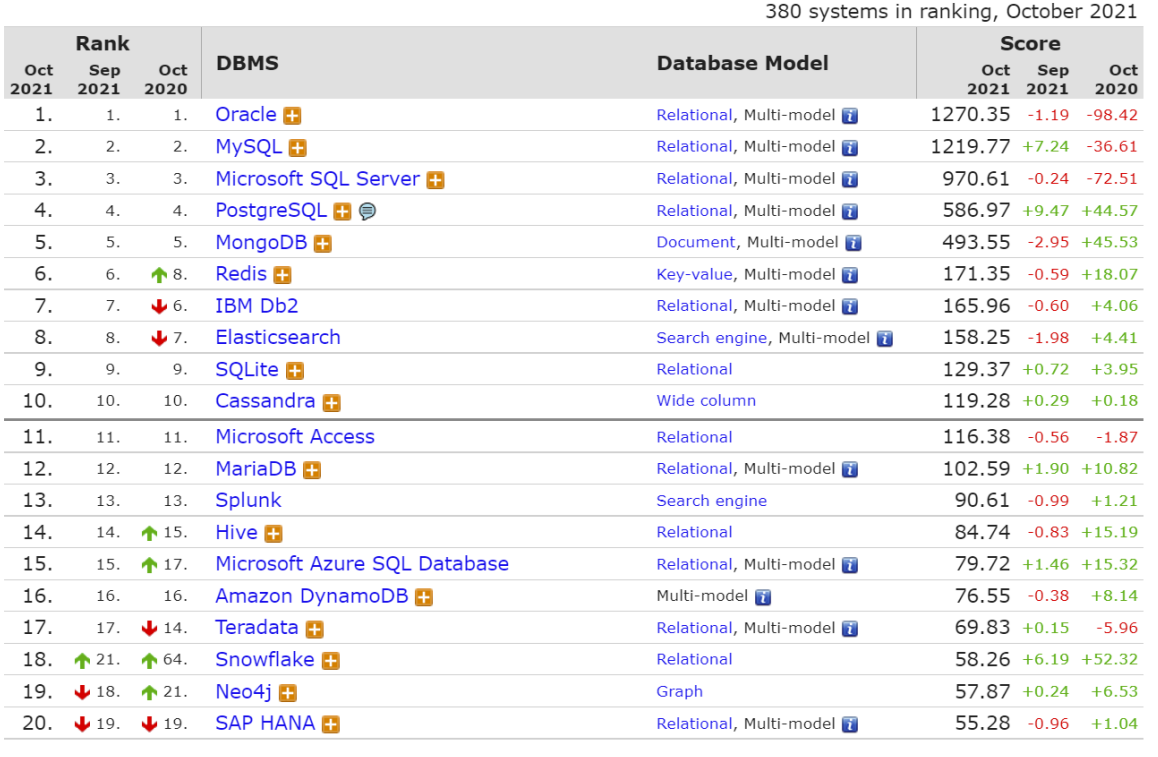1158x757 pixels.
Task: Click the Relational link in SQLite row
Action: [694, 369]
